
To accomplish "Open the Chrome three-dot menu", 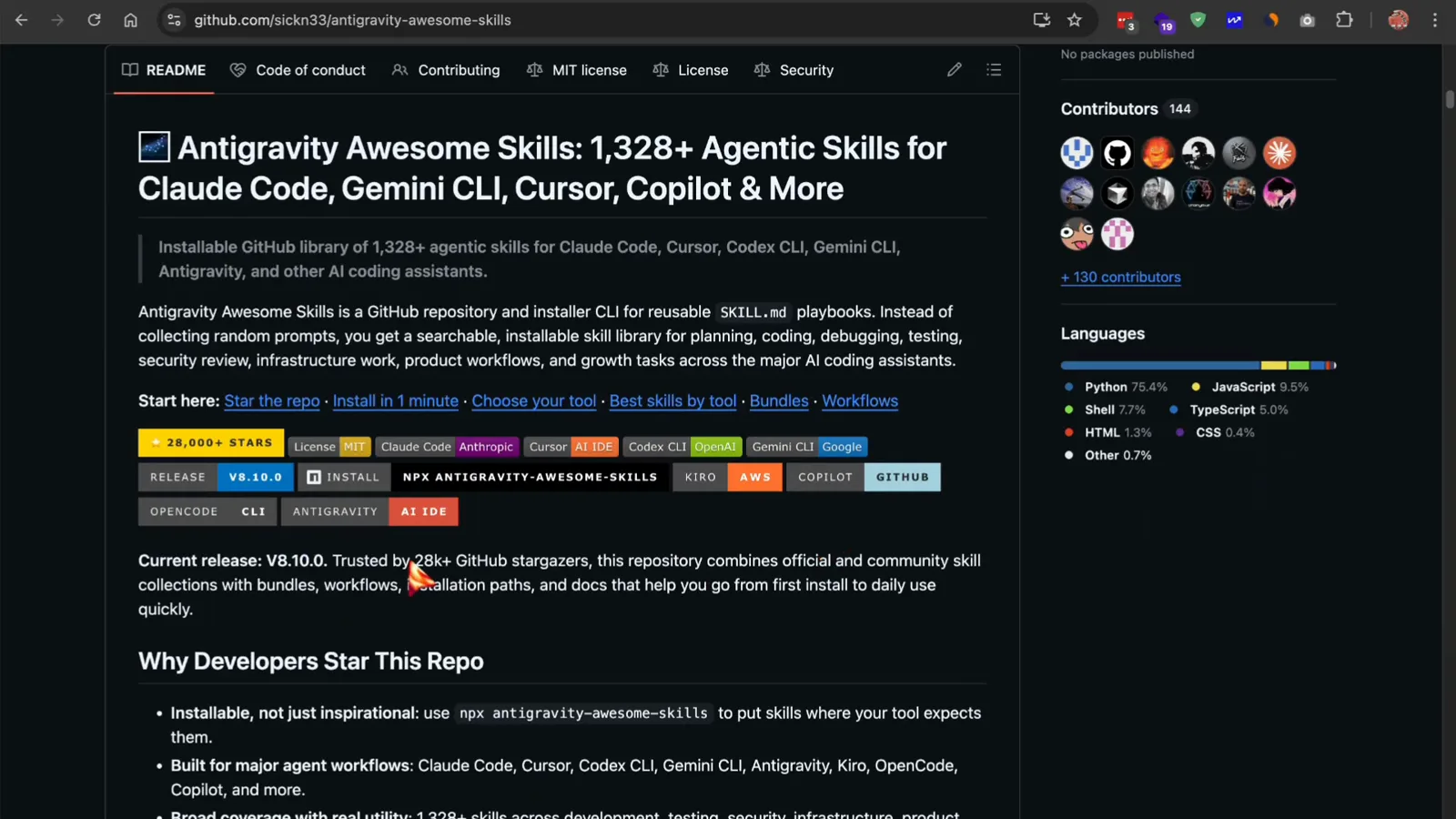I will pos(1435,20).
